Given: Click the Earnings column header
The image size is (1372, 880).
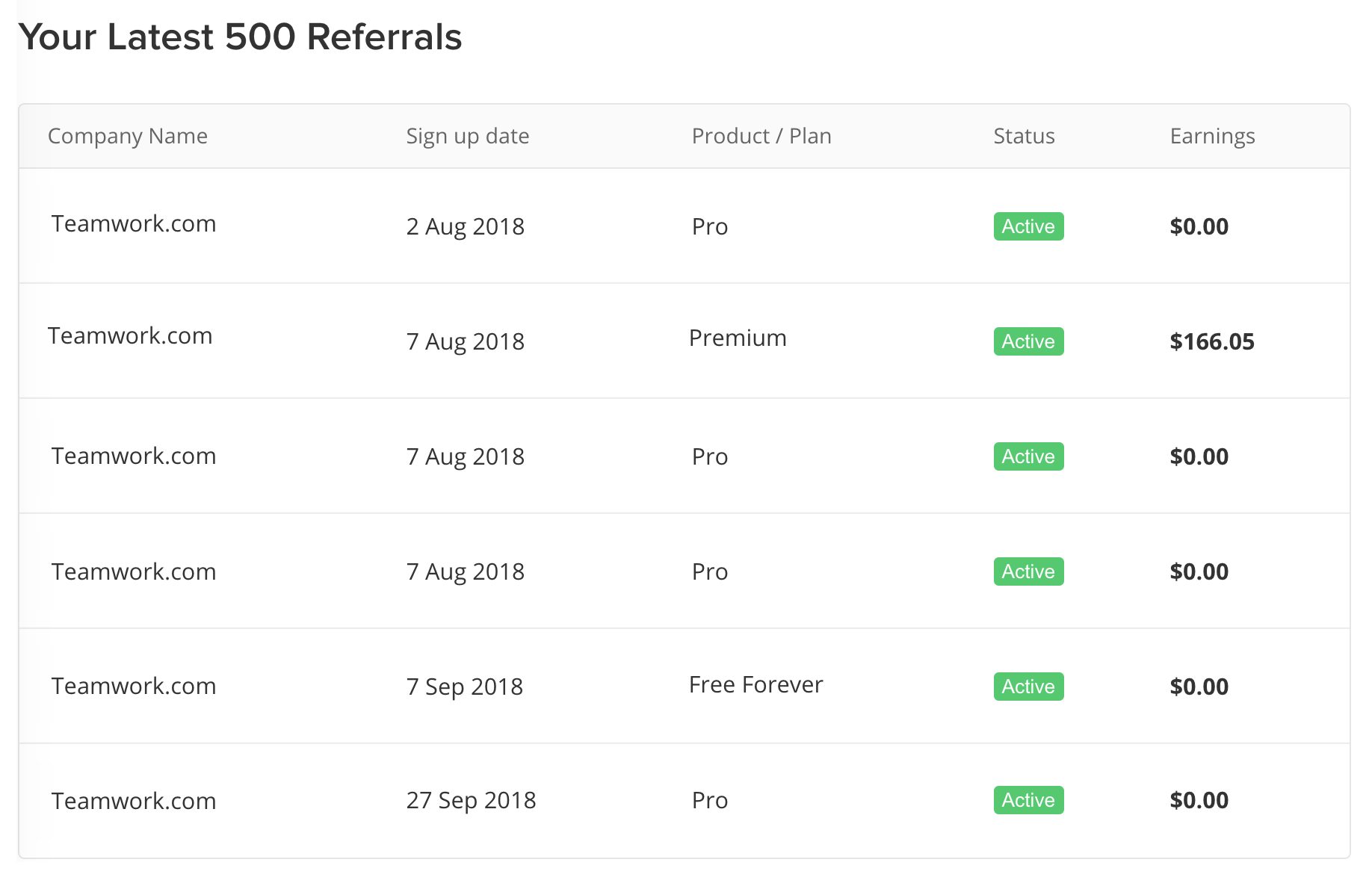Looking at the screenshot, I should (x=1212, y=136).
